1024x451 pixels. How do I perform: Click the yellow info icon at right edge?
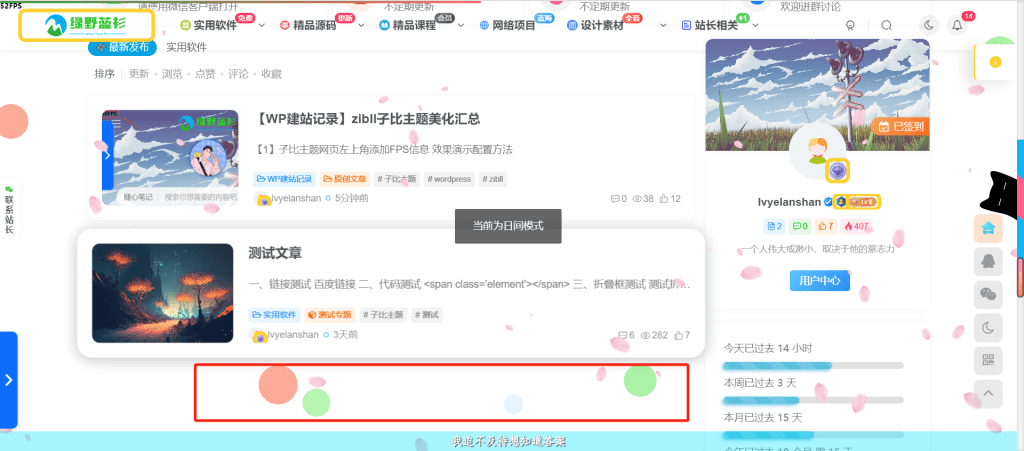[995, 62]
